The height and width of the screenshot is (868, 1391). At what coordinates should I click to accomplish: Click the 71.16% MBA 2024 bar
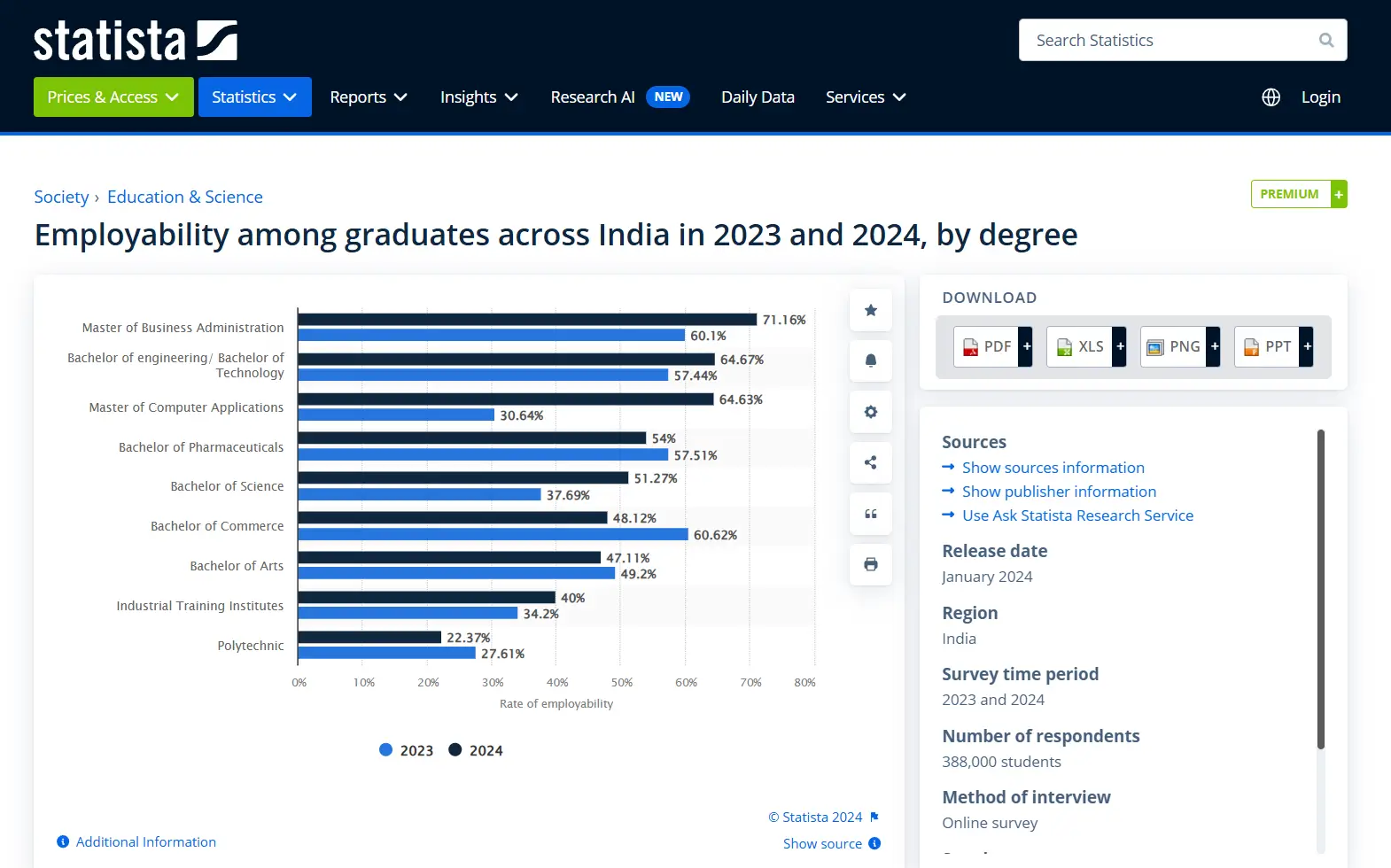(x=527, y=320)
